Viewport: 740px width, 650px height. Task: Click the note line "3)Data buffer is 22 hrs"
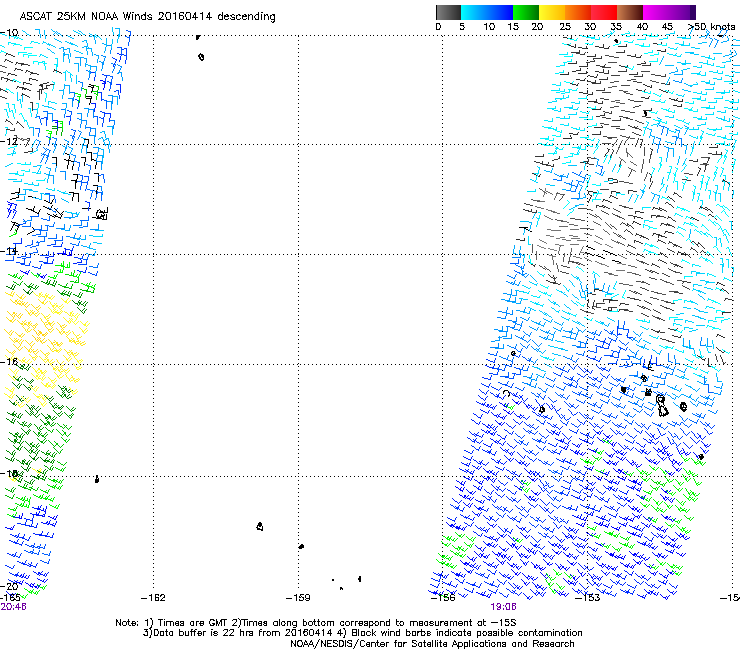pos(362,633)
